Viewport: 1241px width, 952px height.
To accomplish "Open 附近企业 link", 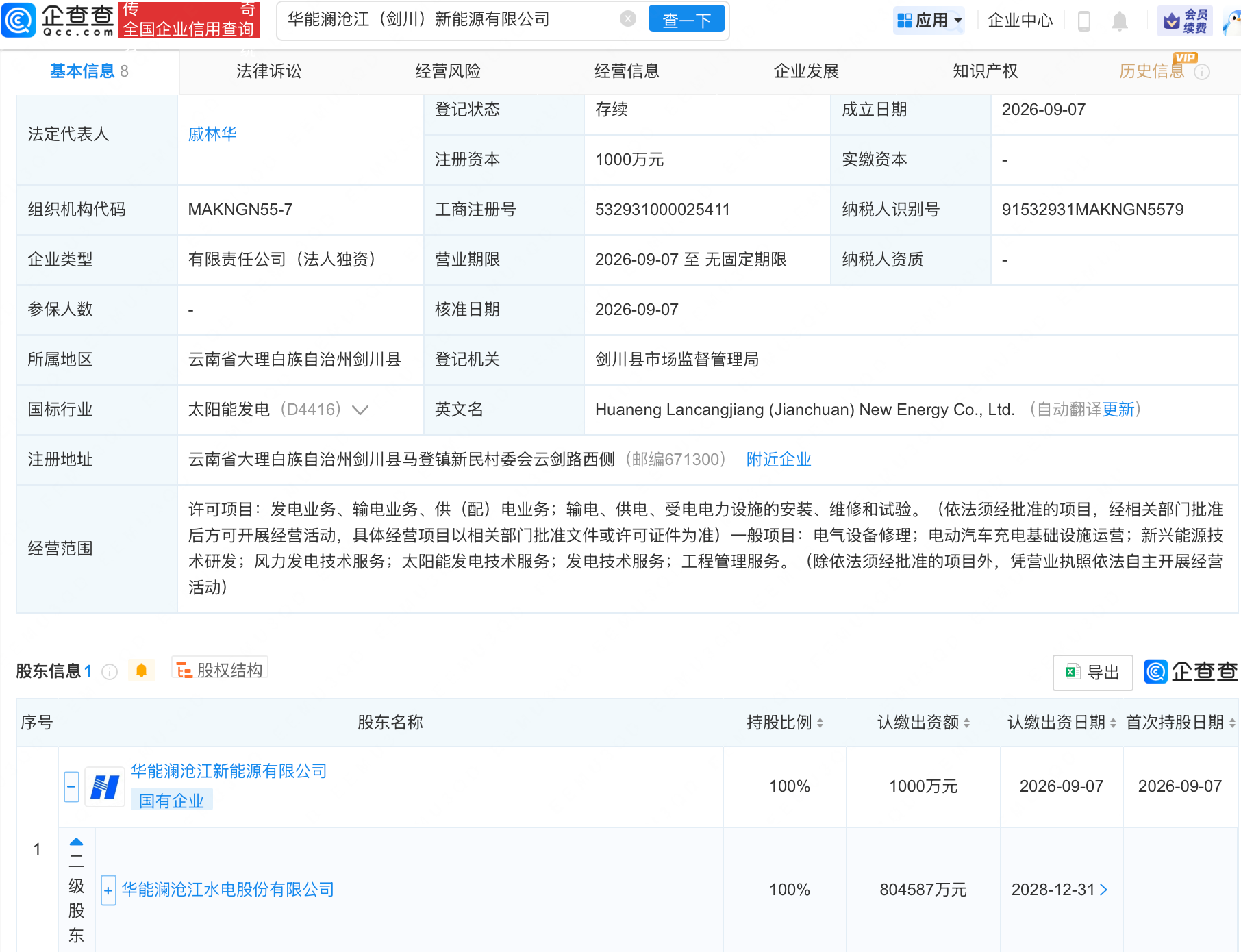I will [x=779, y=460].
